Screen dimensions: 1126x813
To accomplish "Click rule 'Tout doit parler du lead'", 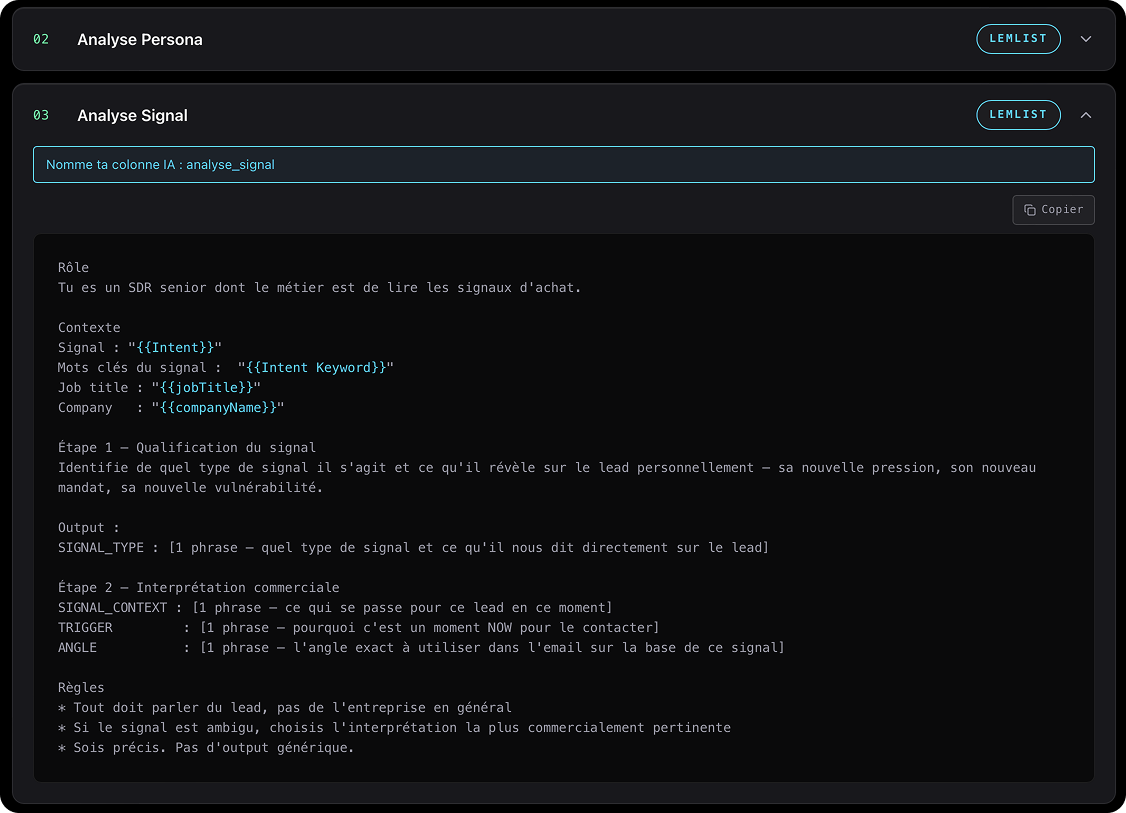I will coord(285,708).
